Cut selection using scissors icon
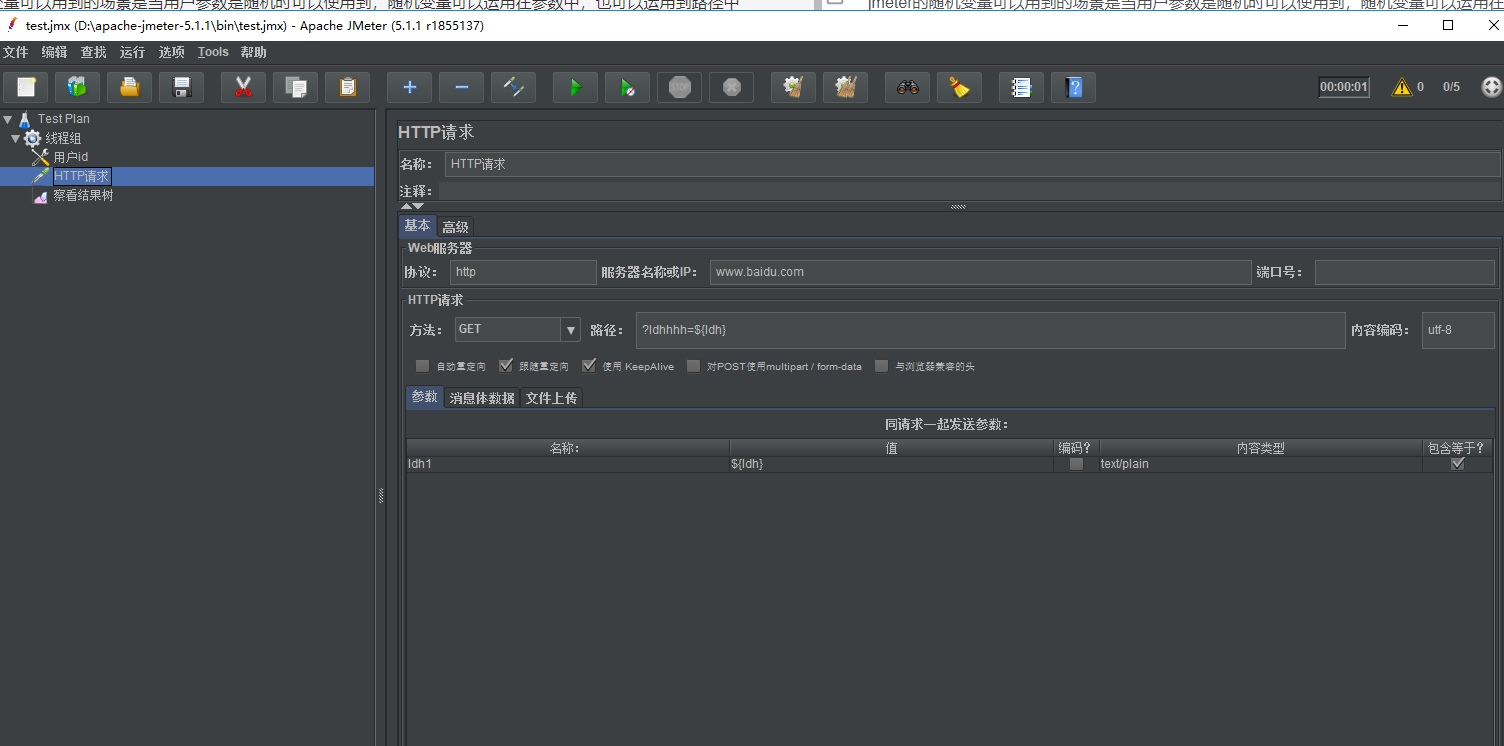1504x746 pixels. pyautogui.click(x=243, y=87)
